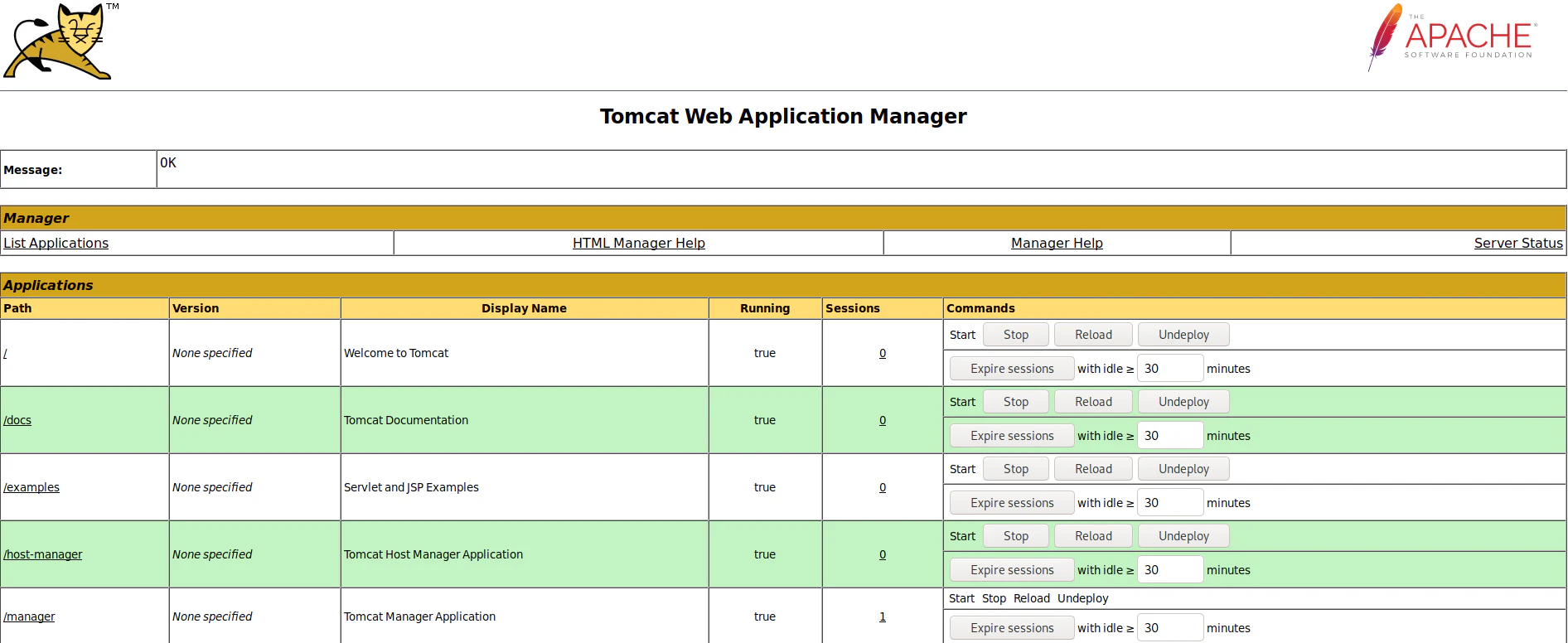Expire sessions for /examples application
Screen dimensions: 1568x643
[1012, 503]
